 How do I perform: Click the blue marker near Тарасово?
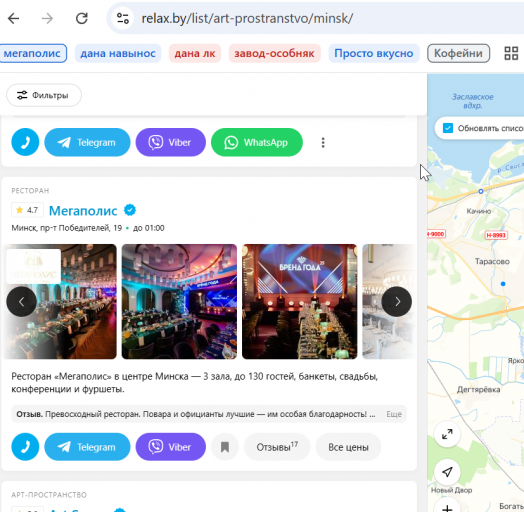click(503, 284)
